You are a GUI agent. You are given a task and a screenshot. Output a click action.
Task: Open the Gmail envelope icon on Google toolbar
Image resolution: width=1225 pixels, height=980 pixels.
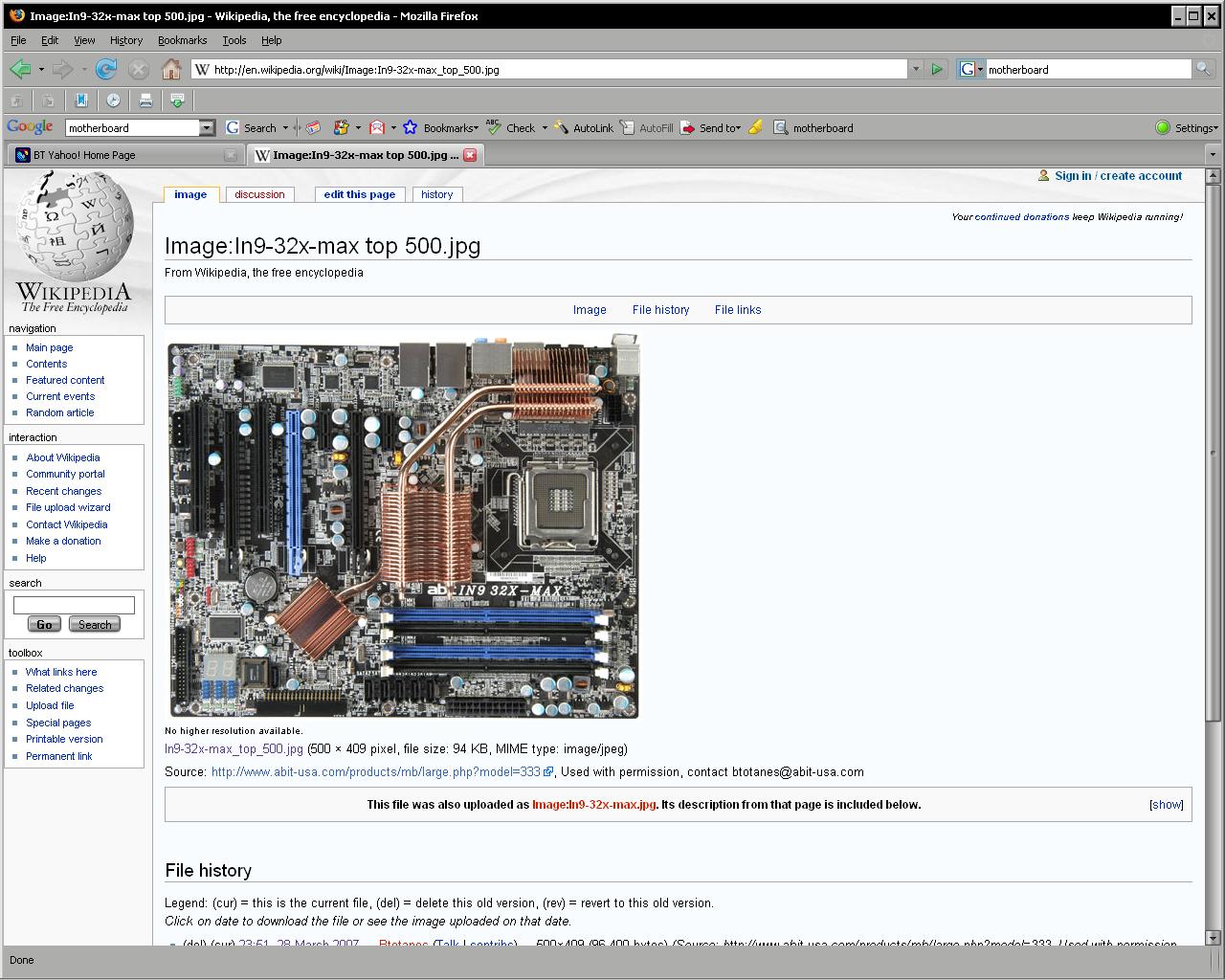point(377,127)
